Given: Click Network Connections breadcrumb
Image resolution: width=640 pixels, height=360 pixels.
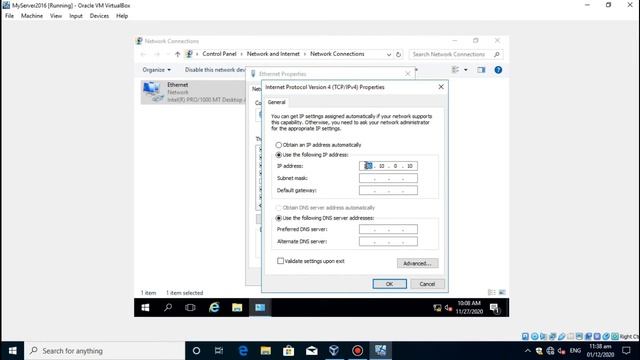Looking at the screenshot, I should click(x=337, y=54).
